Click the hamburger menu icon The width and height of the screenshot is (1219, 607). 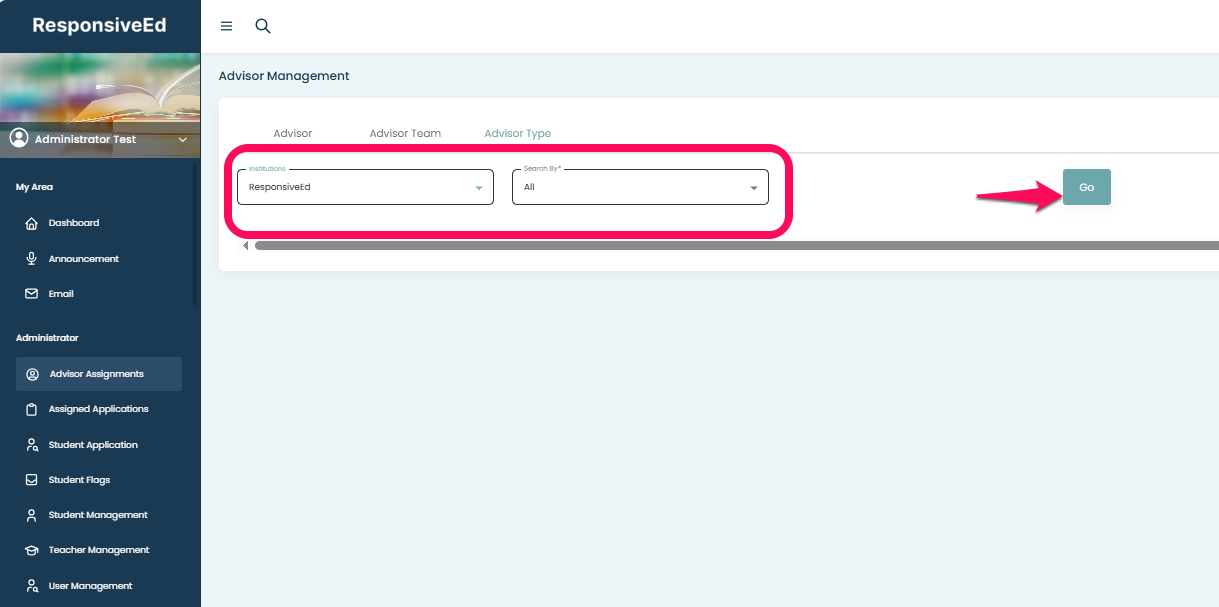tap(226, 26)
